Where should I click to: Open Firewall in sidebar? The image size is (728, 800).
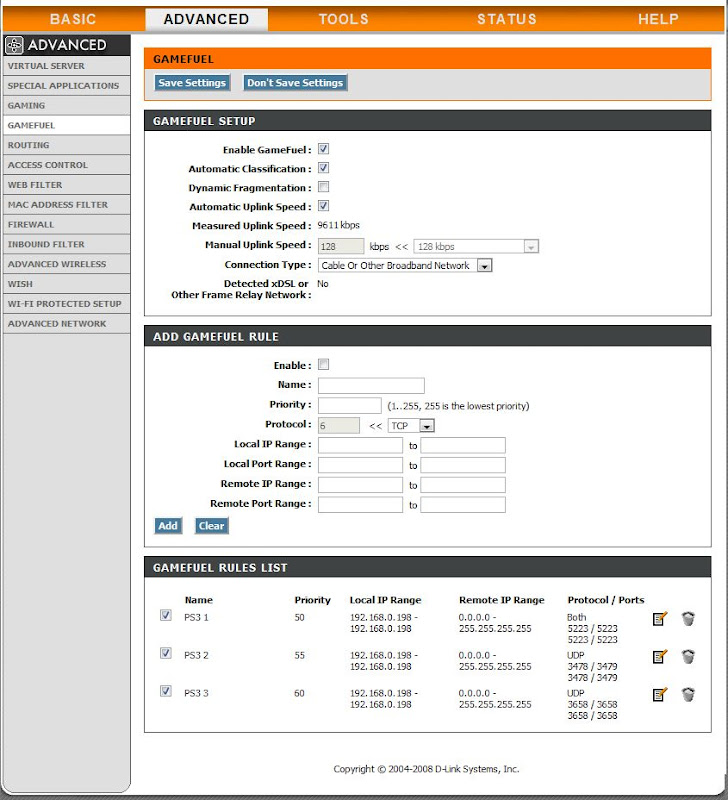(66, 225)
